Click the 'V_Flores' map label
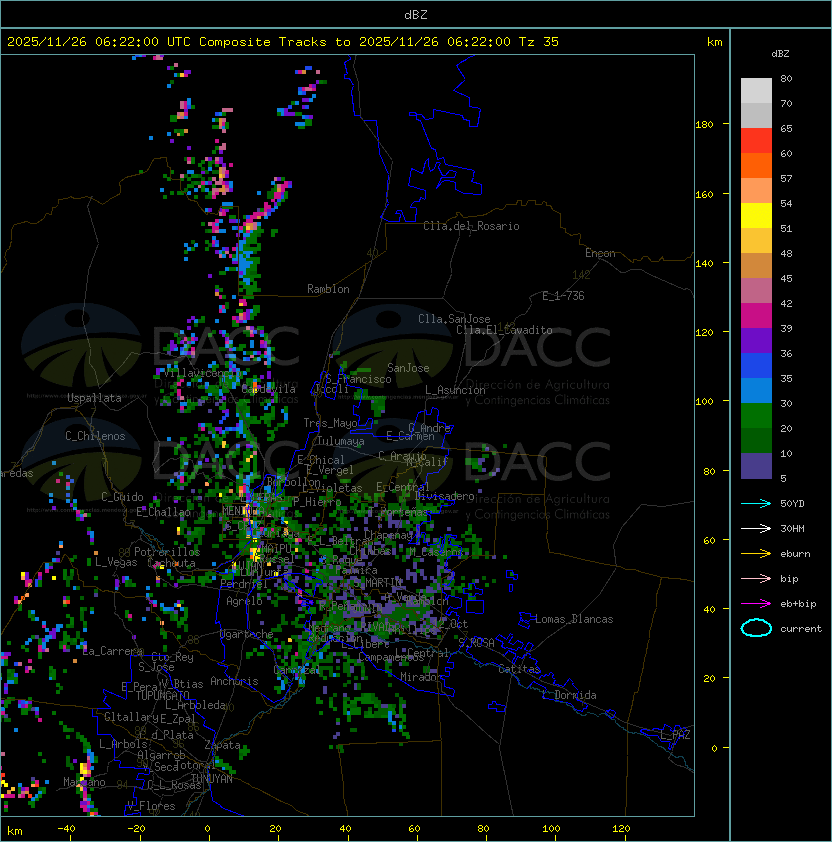 [151, 806]
